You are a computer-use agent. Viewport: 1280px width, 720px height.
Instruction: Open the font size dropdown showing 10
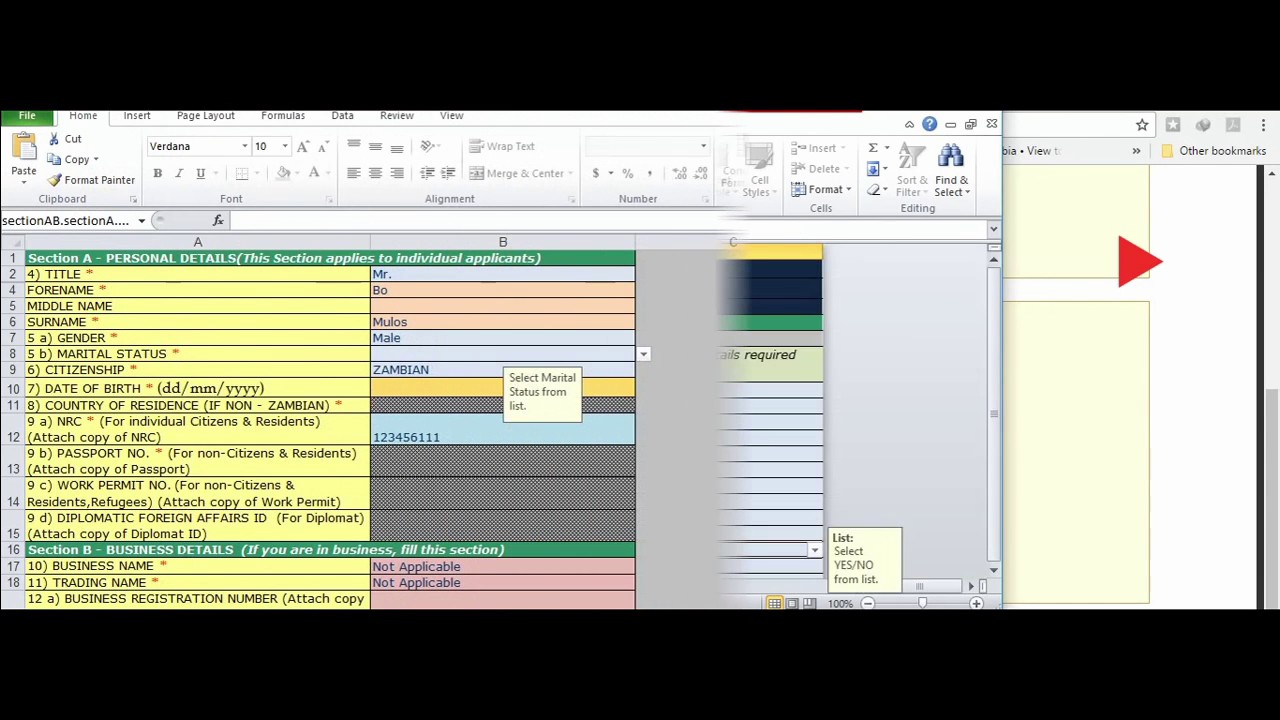[285, 147]
